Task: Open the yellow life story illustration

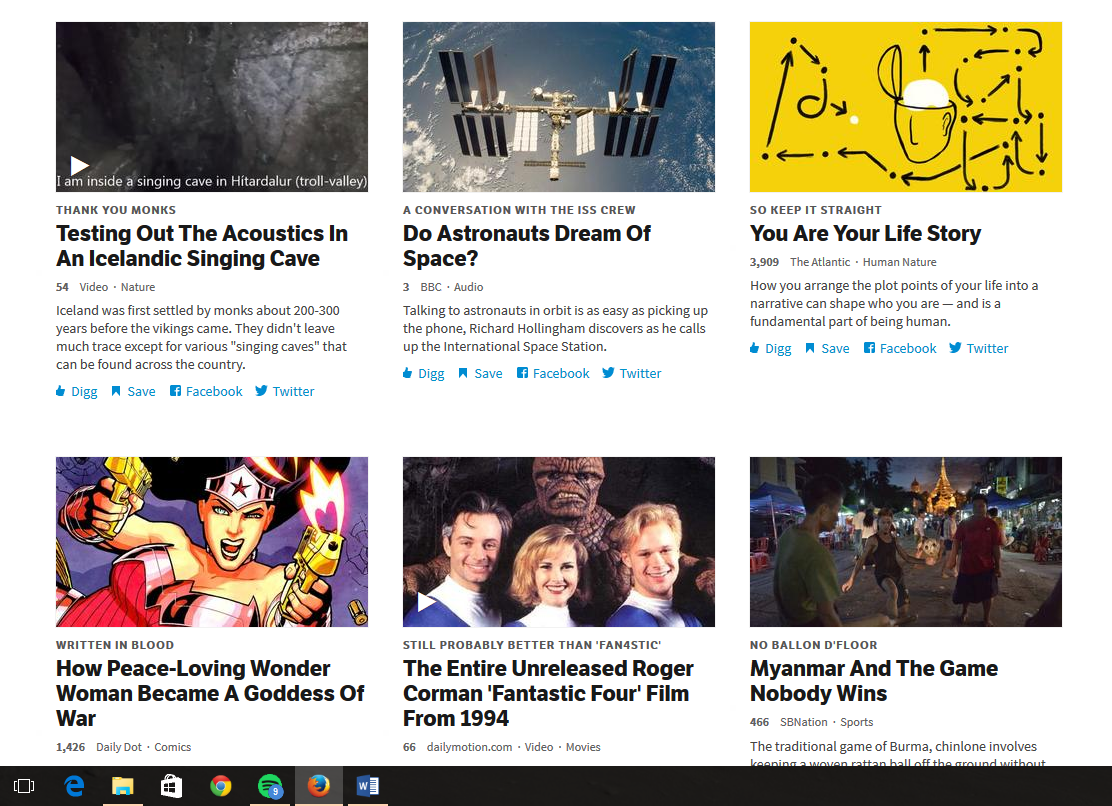Action: click(x=906, y=107)
